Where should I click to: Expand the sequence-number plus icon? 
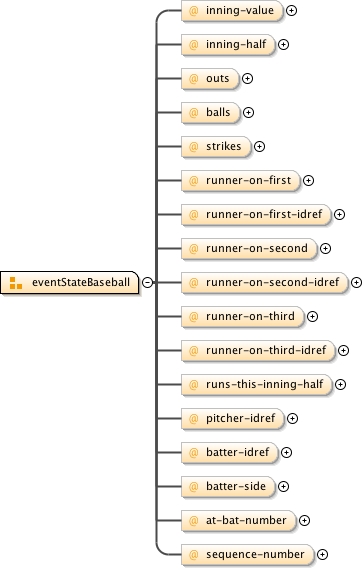point(322,554)
